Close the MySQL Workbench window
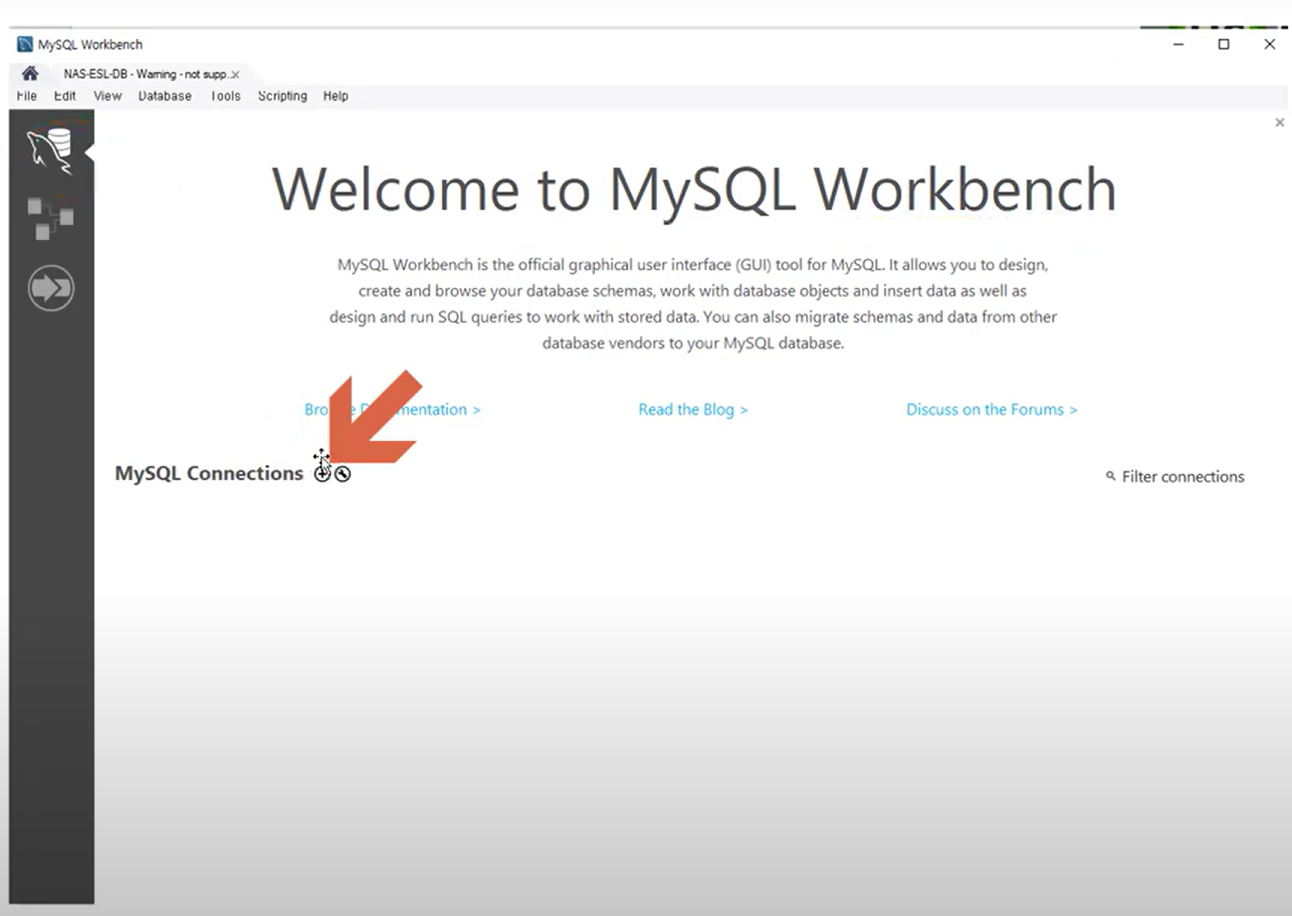Viewport: 1292px width, 916px height. pos(1269,44)
